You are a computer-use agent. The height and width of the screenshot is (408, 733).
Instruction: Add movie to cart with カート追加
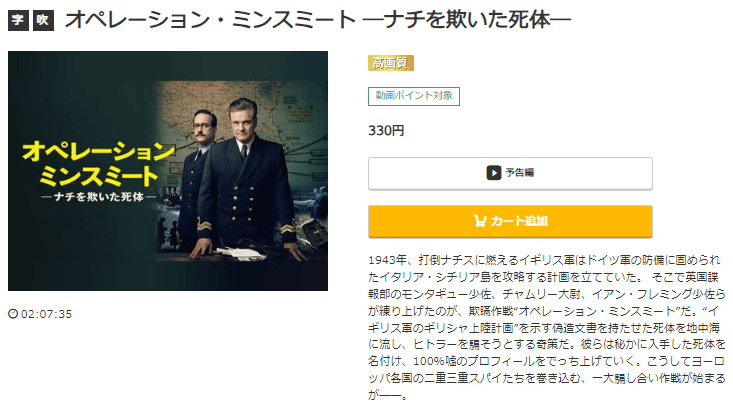[510, 222]
